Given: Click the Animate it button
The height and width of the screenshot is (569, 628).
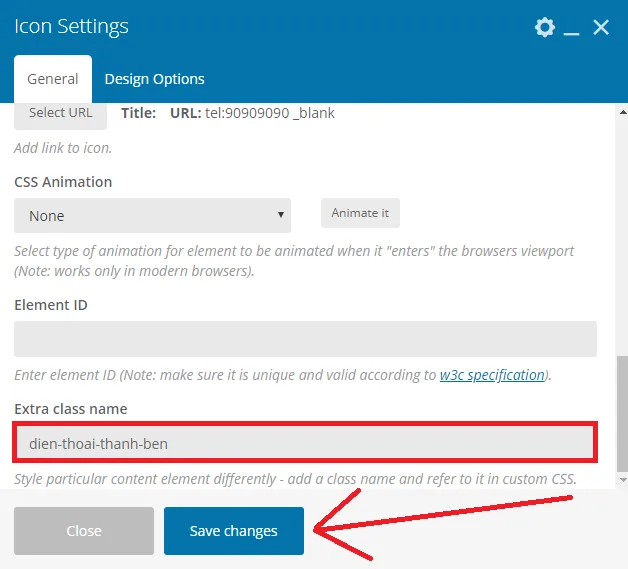Looking at the screenshot, I should tap(360, 213).
